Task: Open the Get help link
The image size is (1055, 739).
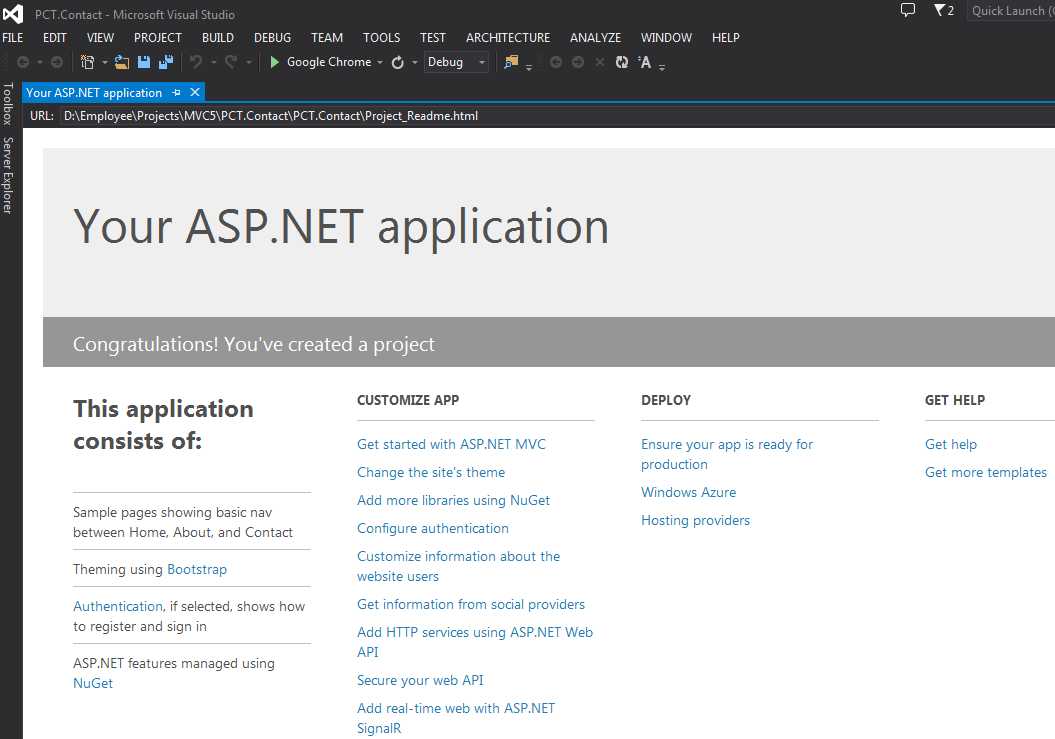Action: click(x=951, y=444)
